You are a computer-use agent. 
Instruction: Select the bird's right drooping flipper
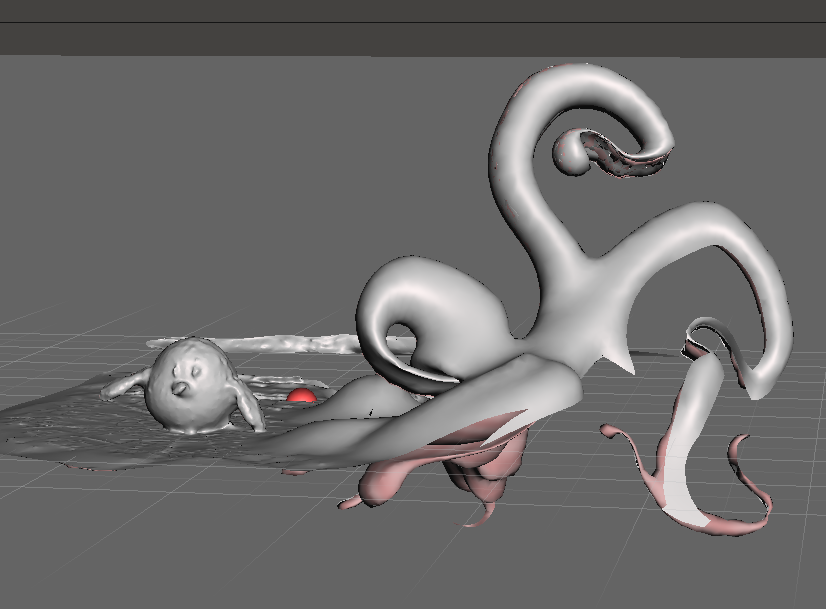point(247,407)
